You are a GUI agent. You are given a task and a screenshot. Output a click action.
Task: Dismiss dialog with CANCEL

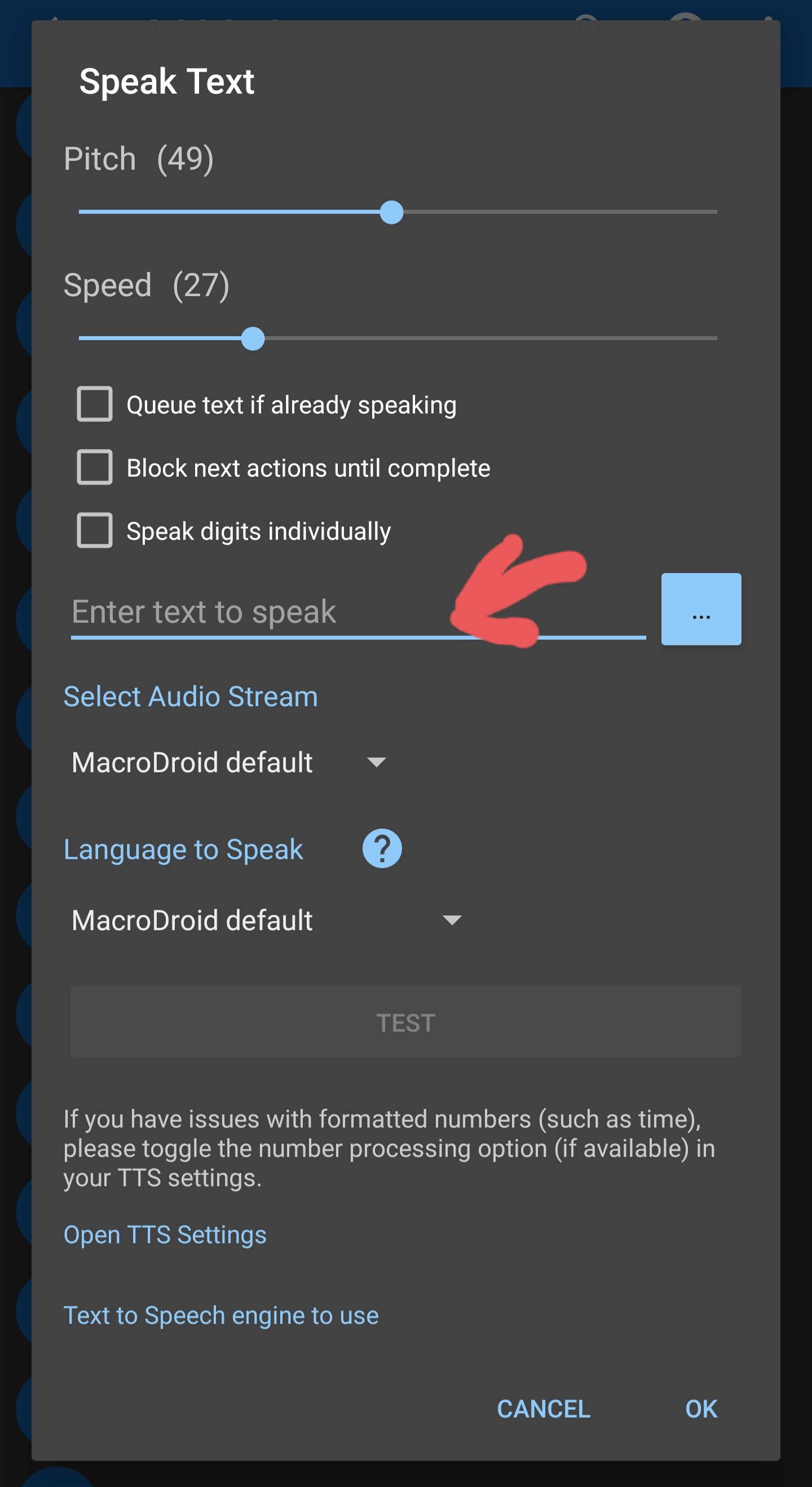click(x=544, y=1409)
